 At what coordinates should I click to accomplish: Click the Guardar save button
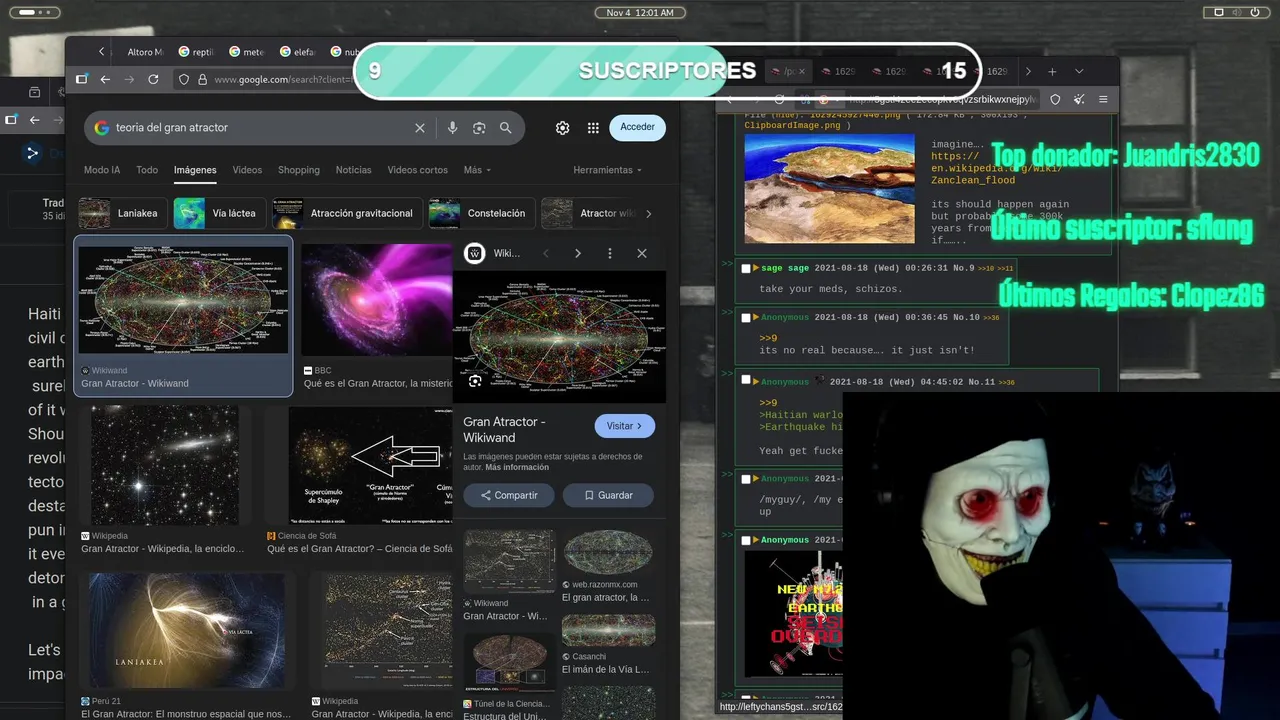[x=608, y=495]
